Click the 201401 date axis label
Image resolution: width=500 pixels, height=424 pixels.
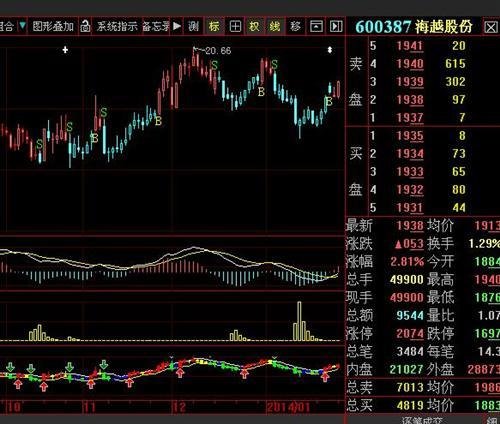[289, 407]
